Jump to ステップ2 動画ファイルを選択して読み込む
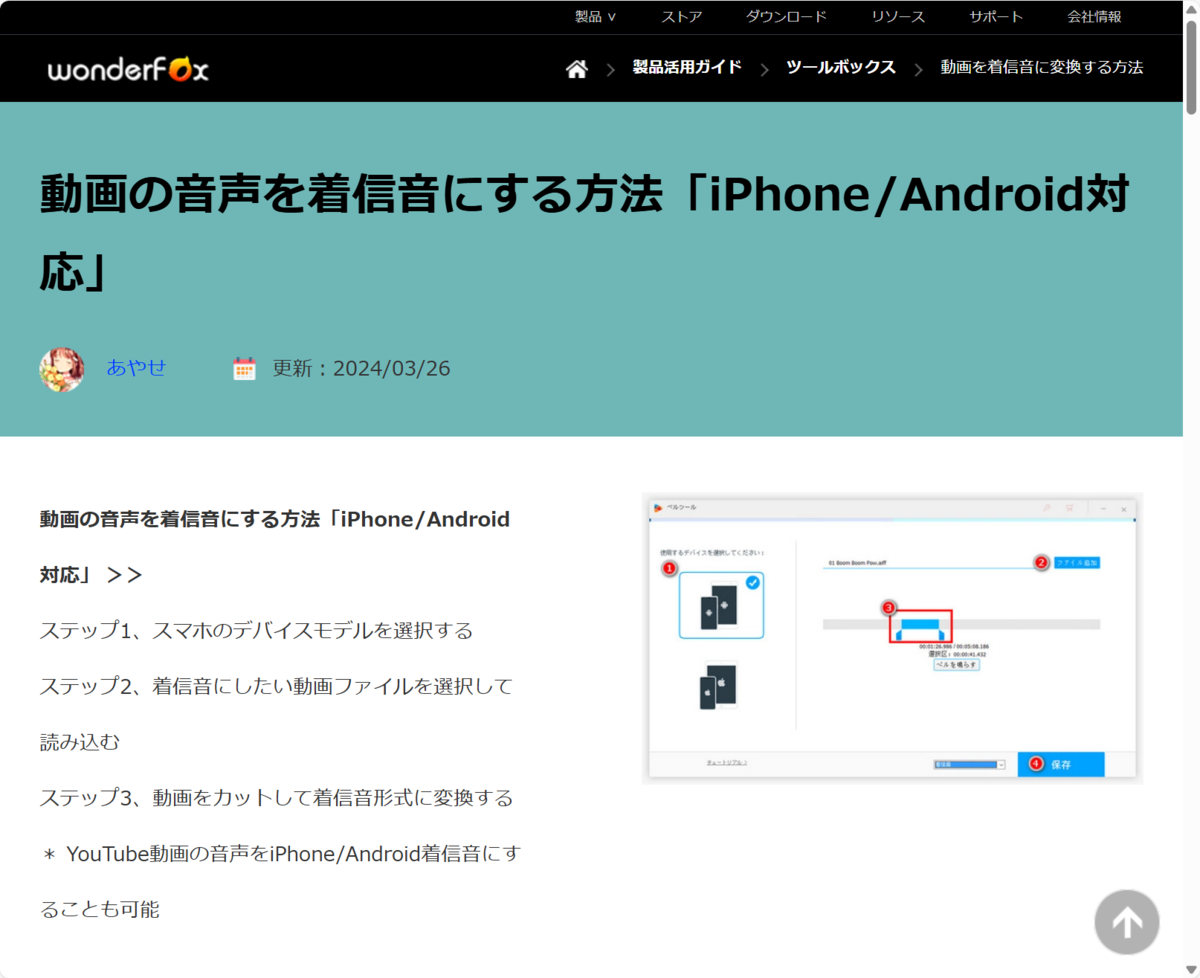The image size is (1200, 978). 276,714
